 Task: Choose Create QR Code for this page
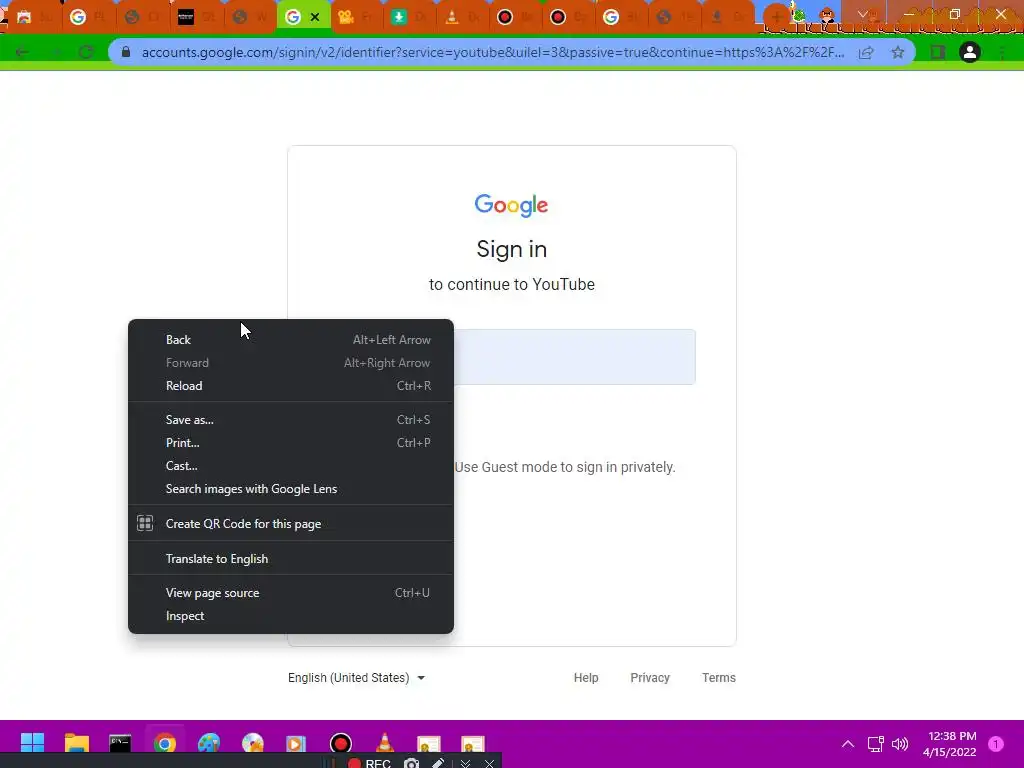[x=291, y=524]
